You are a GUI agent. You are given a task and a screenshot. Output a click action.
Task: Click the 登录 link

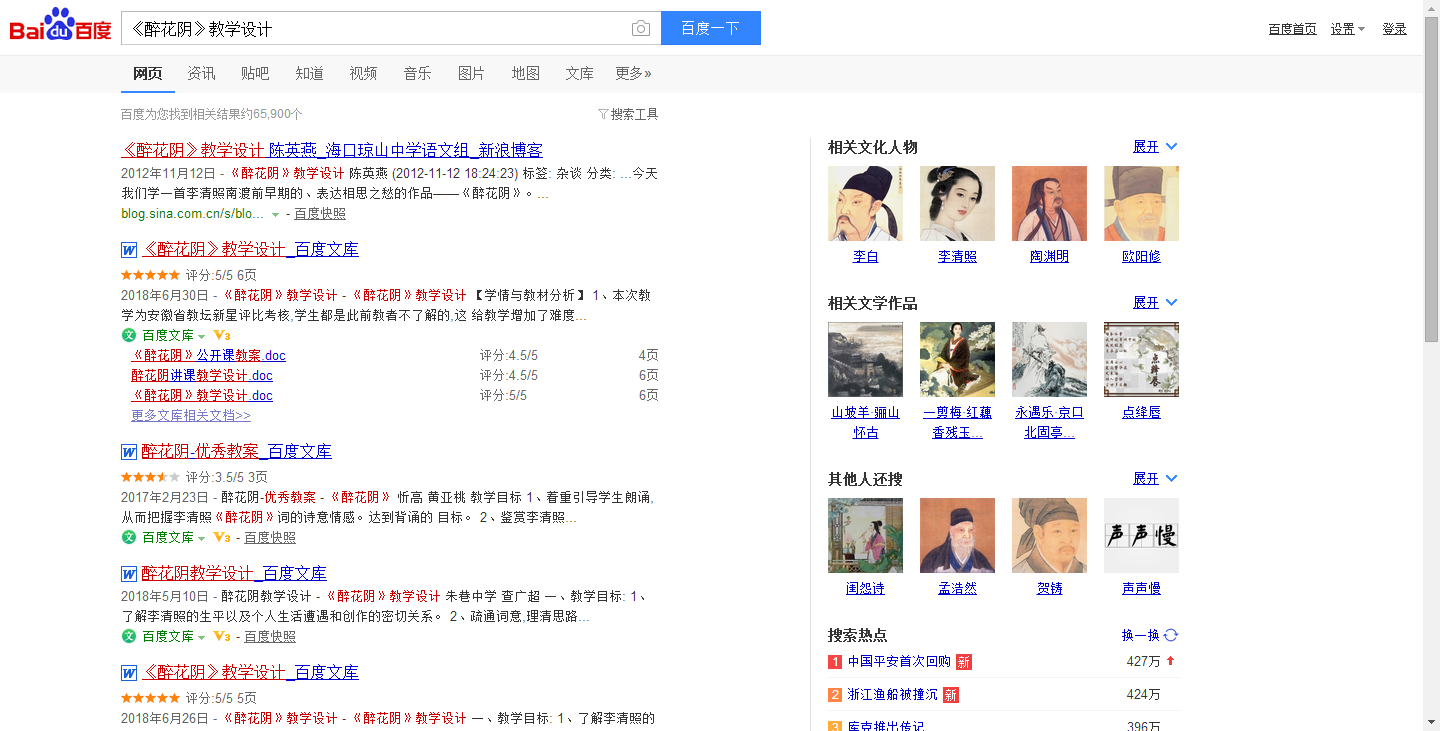point(1394,29)
